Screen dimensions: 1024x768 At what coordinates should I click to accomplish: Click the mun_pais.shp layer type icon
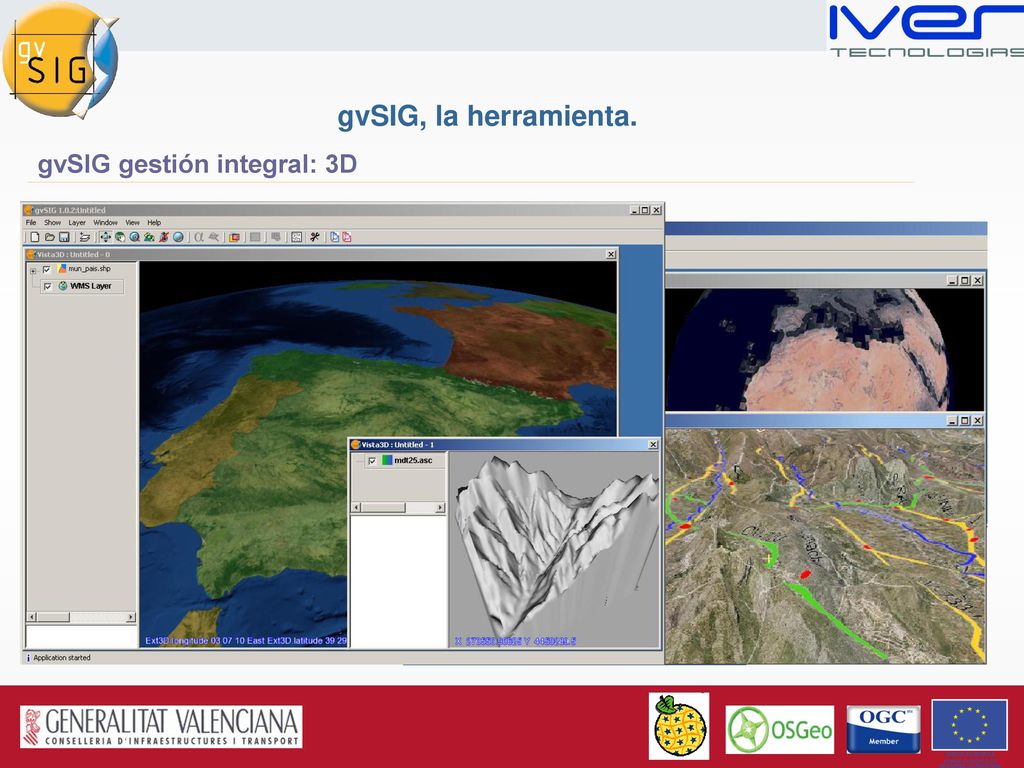tap(62, 268)
